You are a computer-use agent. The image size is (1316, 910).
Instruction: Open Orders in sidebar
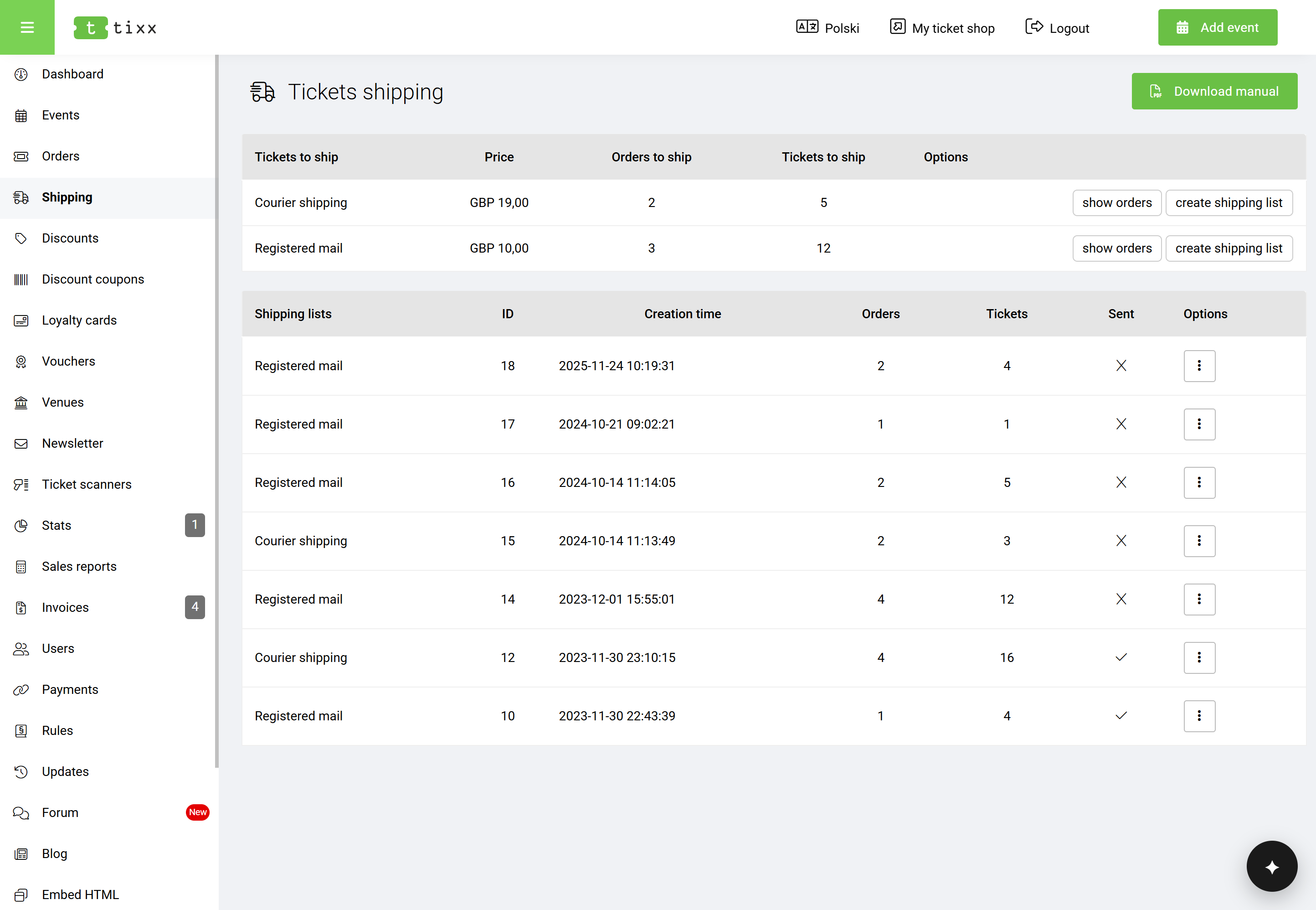[x=61, y=156]
